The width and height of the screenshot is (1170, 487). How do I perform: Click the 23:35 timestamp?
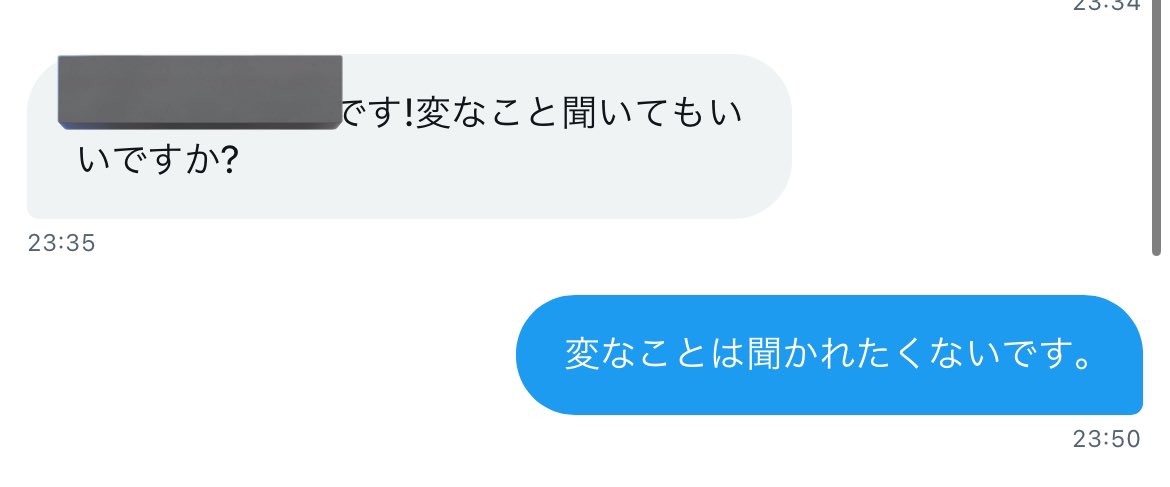(x=62, y=243)
